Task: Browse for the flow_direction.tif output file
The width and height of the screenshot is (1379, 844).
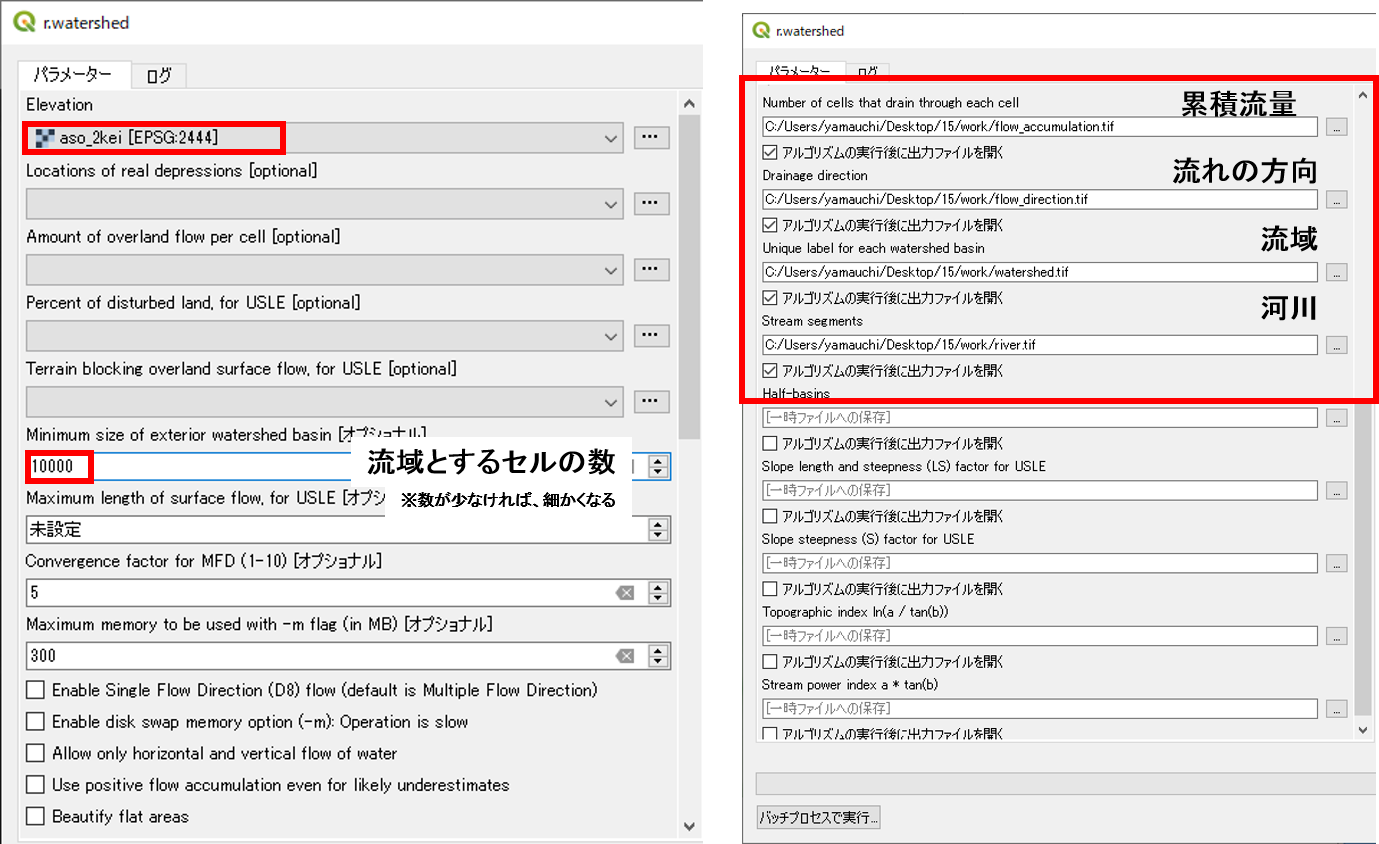Action: [x=1337, y=200]
